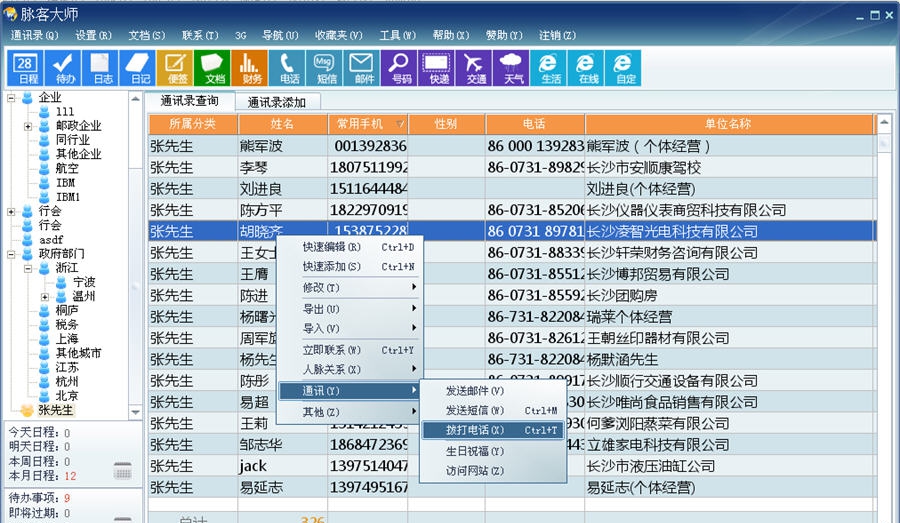Select 生日祝福(Y) in submenu
This screenshot has width=900, height=523.
493,451
